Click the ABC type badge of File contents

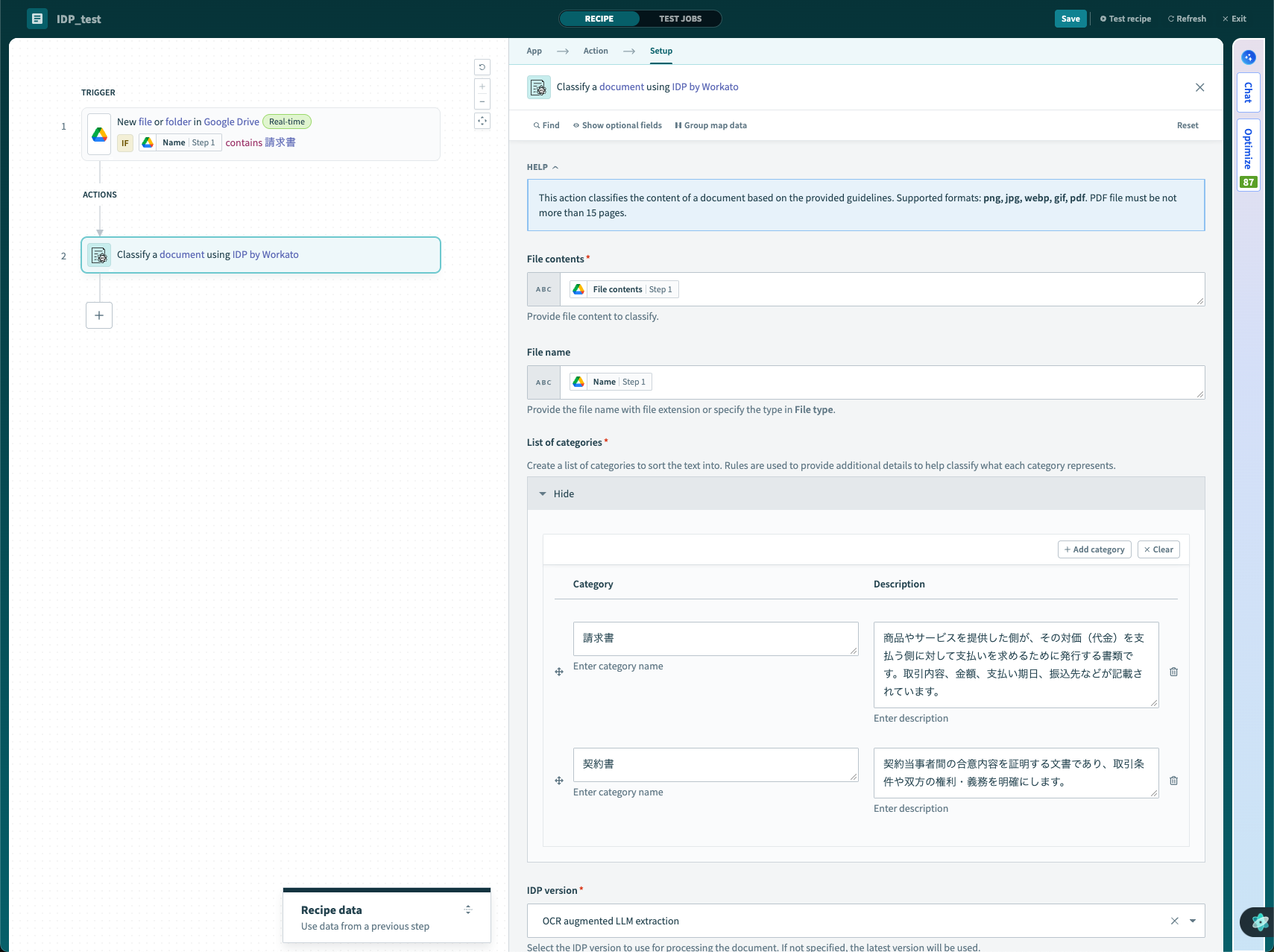[543, 289]
